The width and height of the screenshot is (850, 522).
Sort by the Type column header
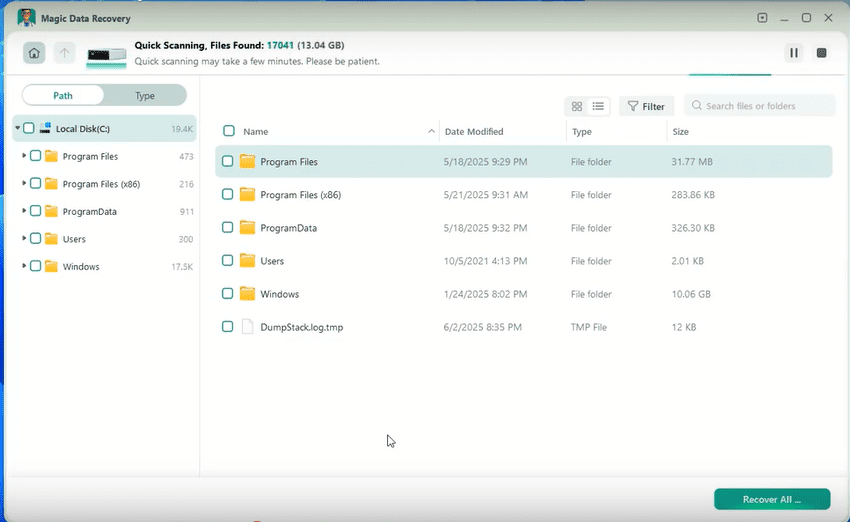click(582, 132)
